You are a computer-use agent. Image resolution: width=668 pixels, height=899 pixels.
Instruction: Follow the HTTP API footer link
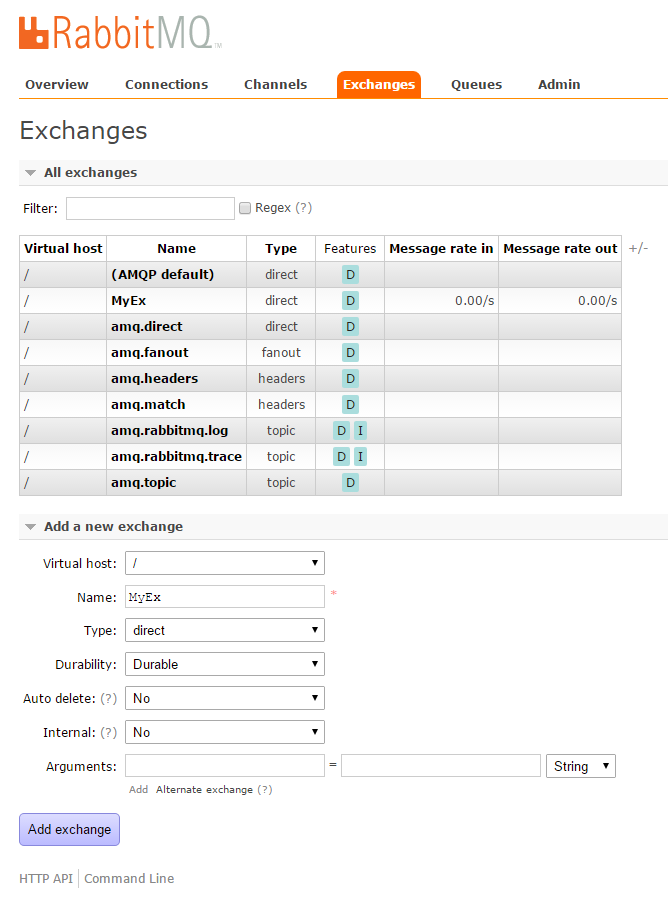pos(46,878)
